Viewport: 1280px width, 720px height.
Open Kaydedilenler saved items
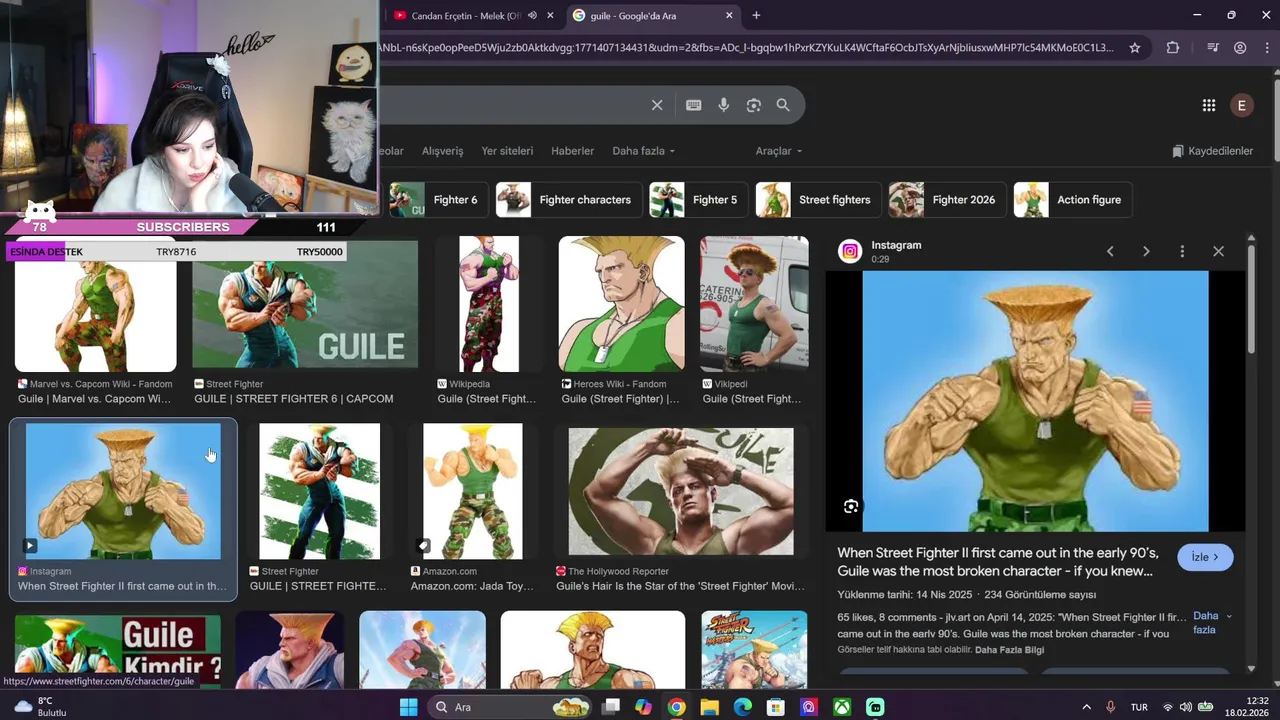point(1212,151)
